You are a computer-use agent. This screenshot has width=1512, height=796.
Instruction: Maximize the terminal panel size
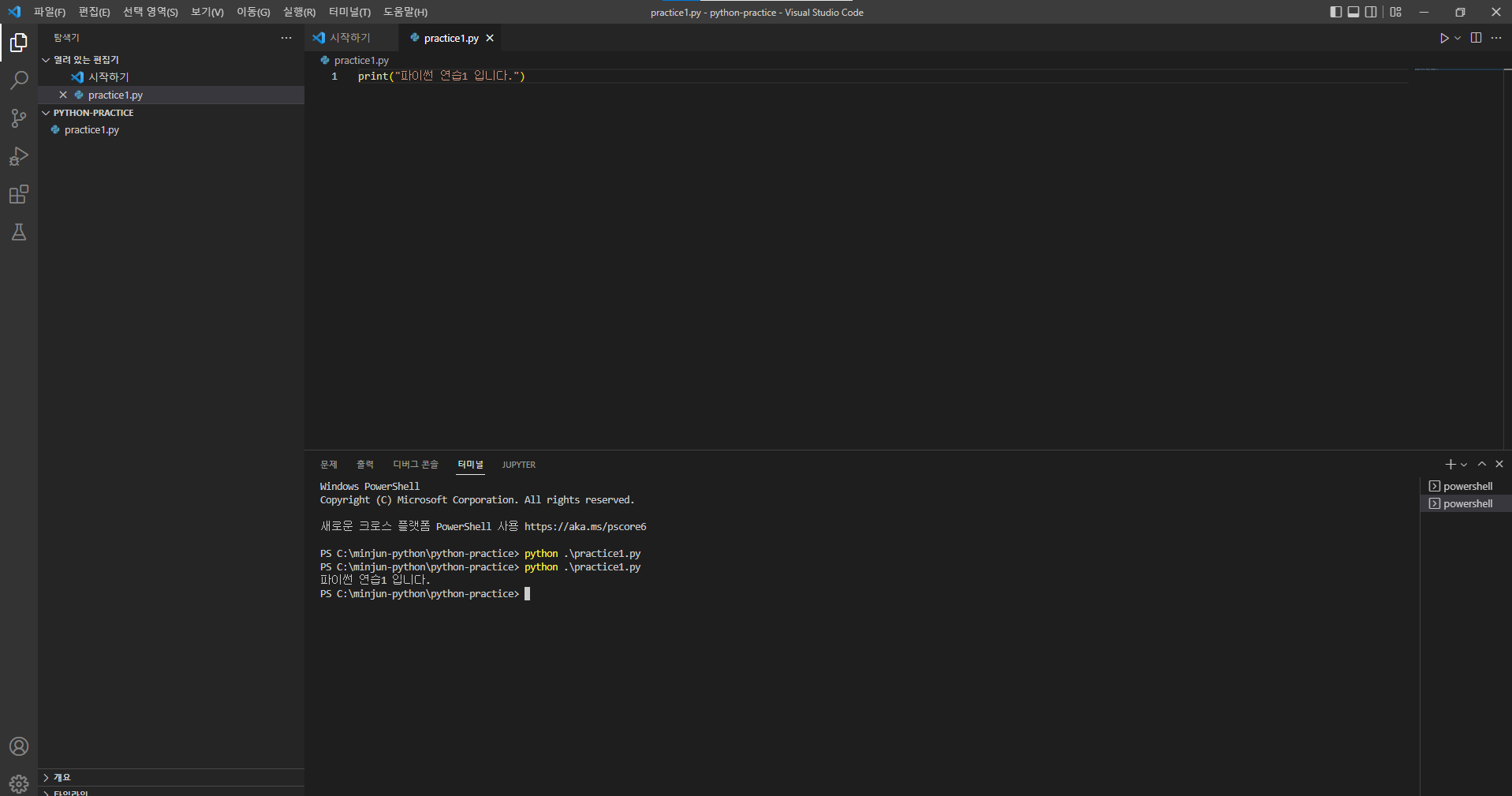[1482, 464]
